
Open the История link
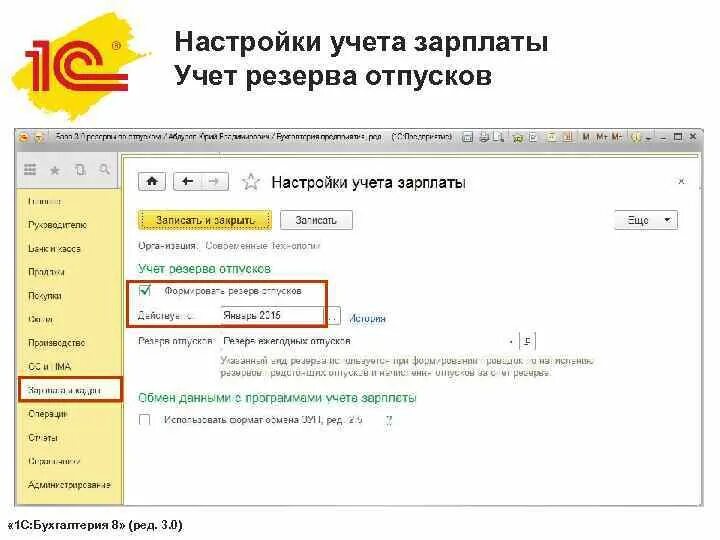pos(367,318)
